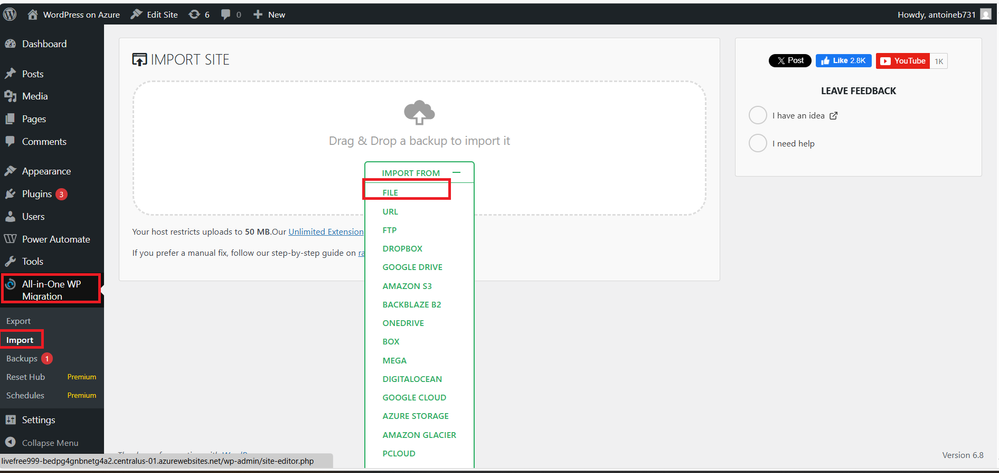Select MEGA import option
Screen dimensions: 999x473
394,360
